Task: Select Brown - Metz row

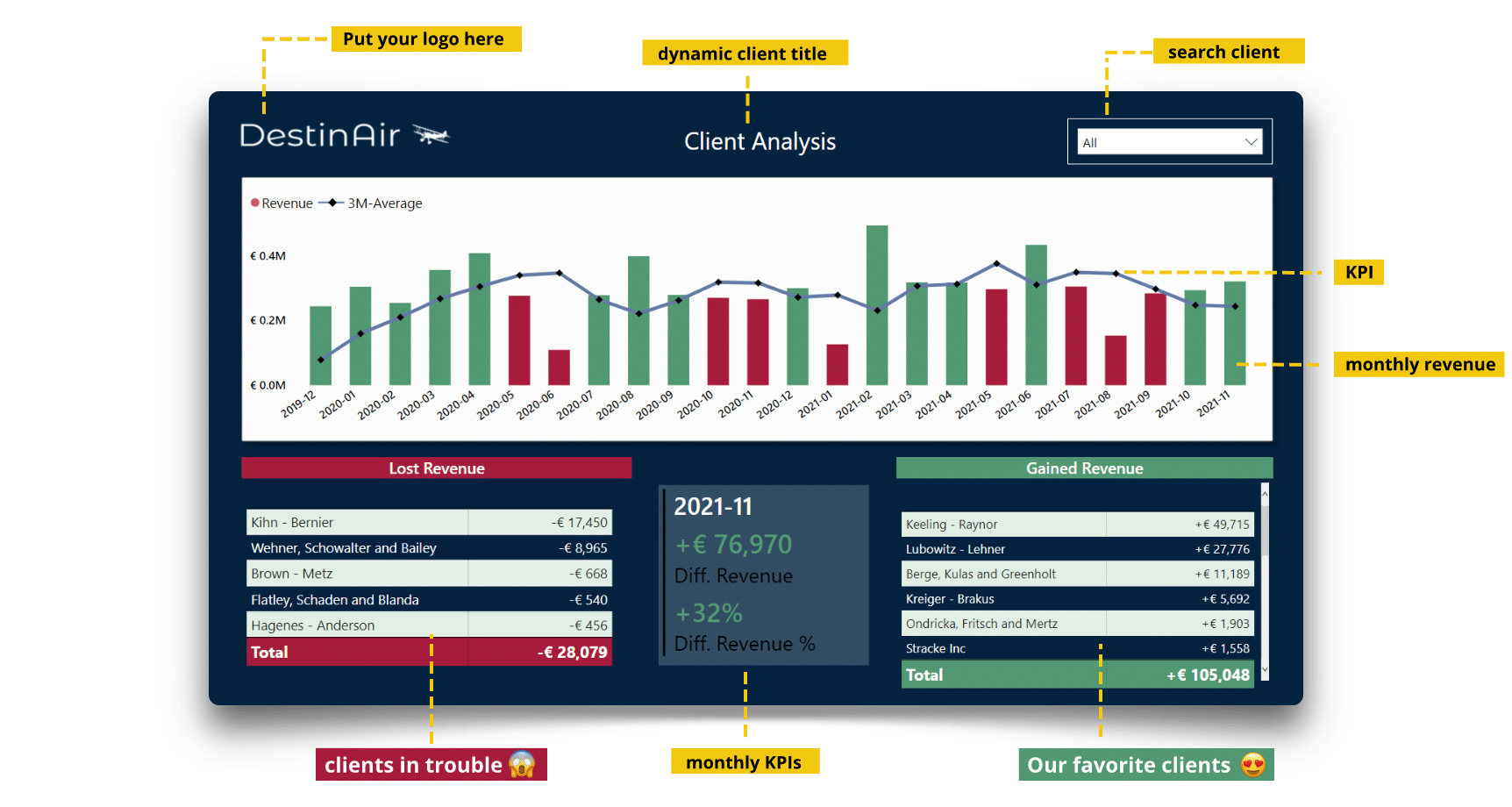Action: (x=429, y=574)
